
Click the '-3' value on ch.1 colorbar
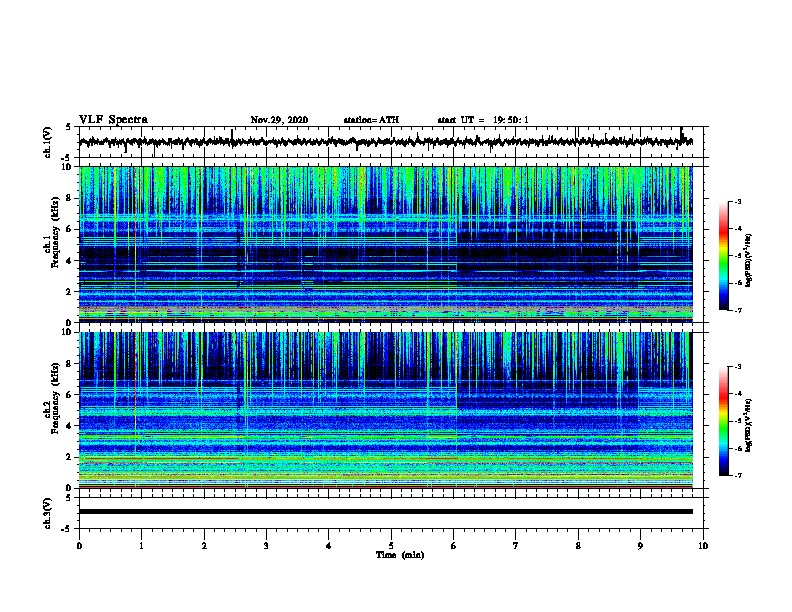[737, 201]
